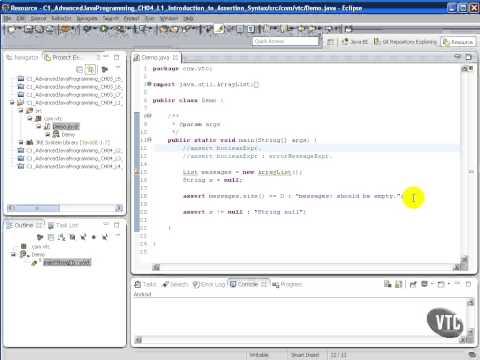Maximize the Project Explorer panel
The width and height of the screenshot is (480, 360).
(x=117, y=58)
